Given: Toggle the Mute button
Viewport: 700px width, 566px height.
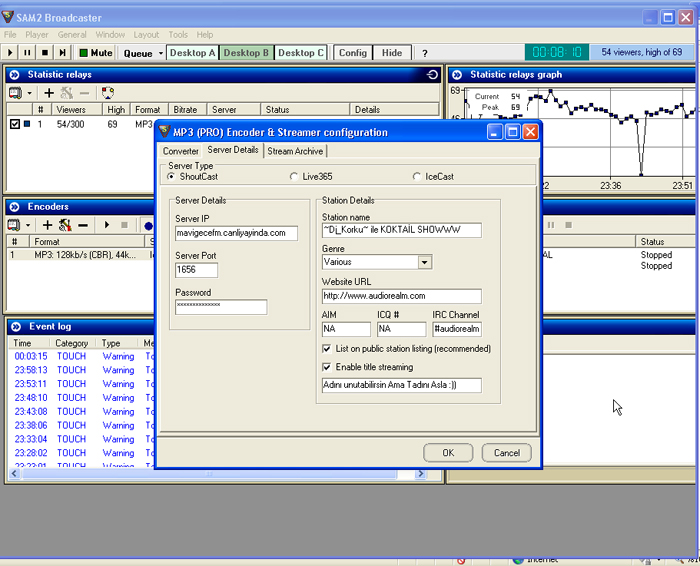Looking at the screenshot, I should coord(96,53).
